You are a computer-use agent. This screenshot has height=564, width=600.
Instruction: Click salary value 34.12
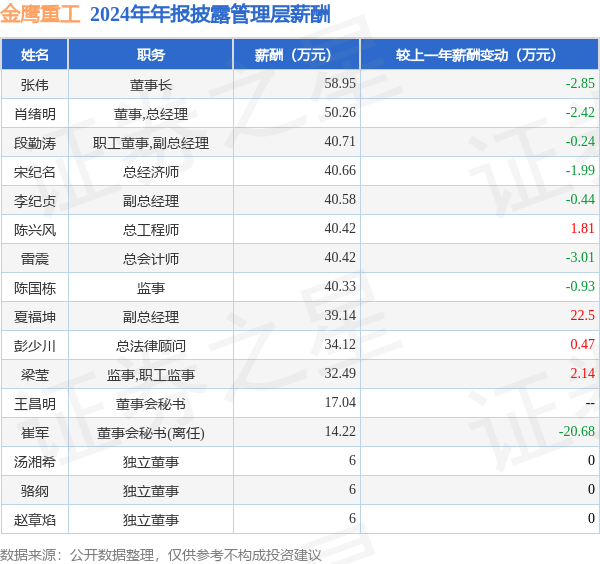click(340, 345)
